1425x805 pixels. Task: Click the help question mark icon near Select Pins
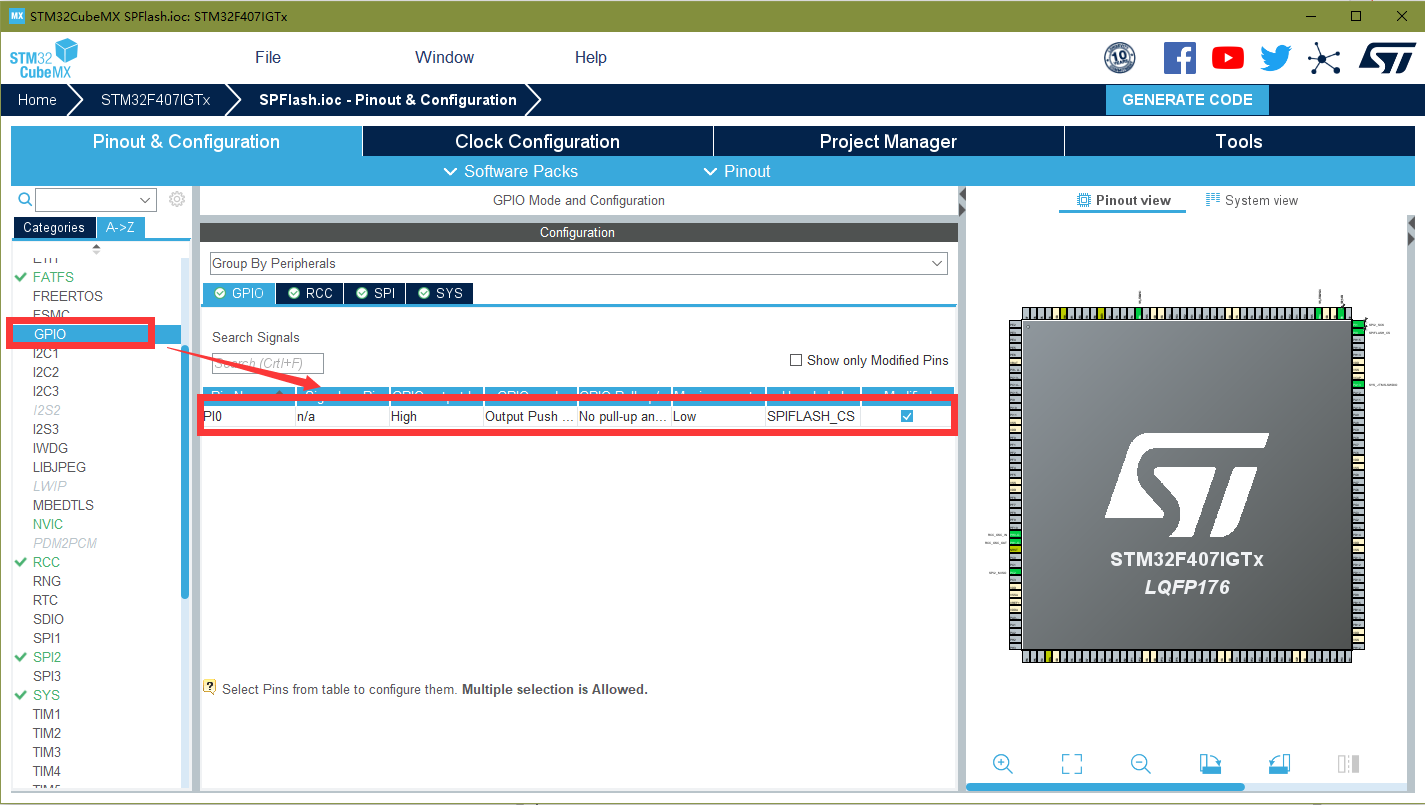click(x=210, y=687)
